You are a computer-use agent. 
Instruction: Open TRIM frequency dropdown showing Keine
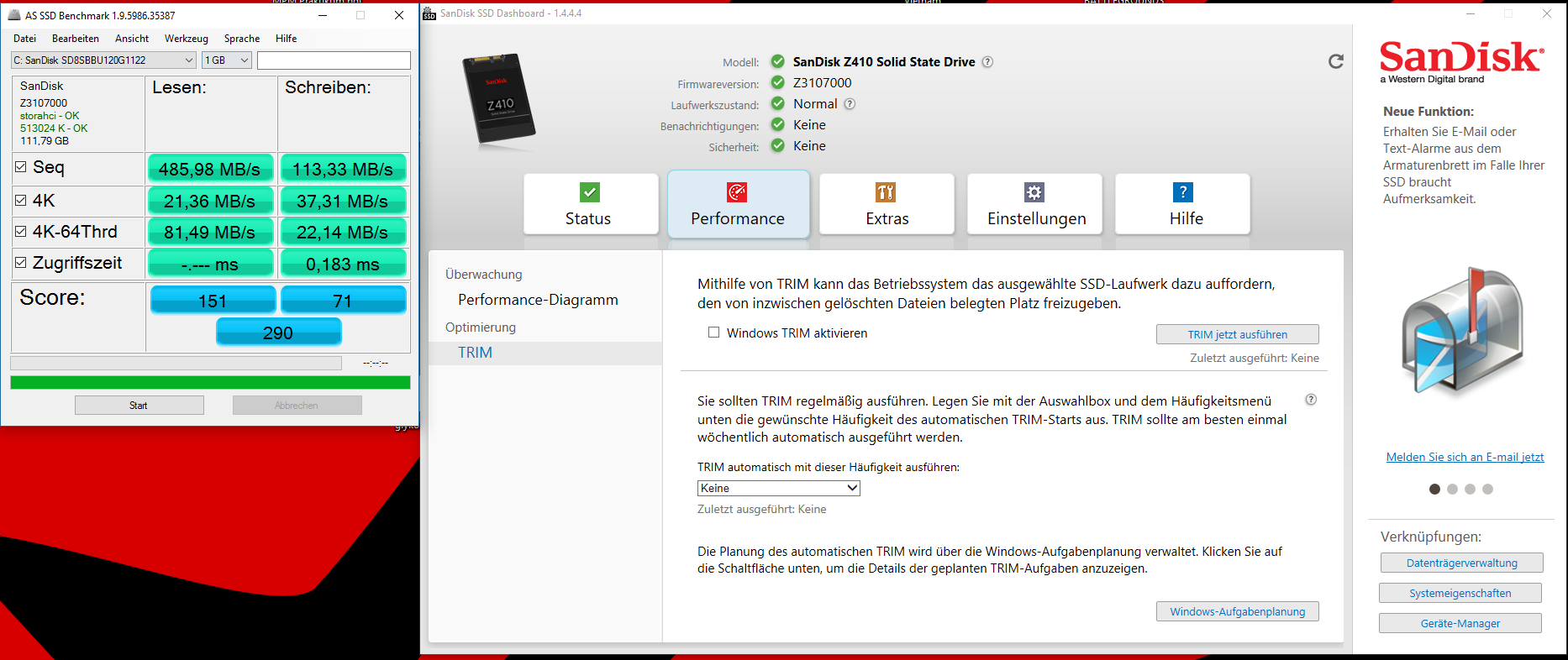pos(779,488)
